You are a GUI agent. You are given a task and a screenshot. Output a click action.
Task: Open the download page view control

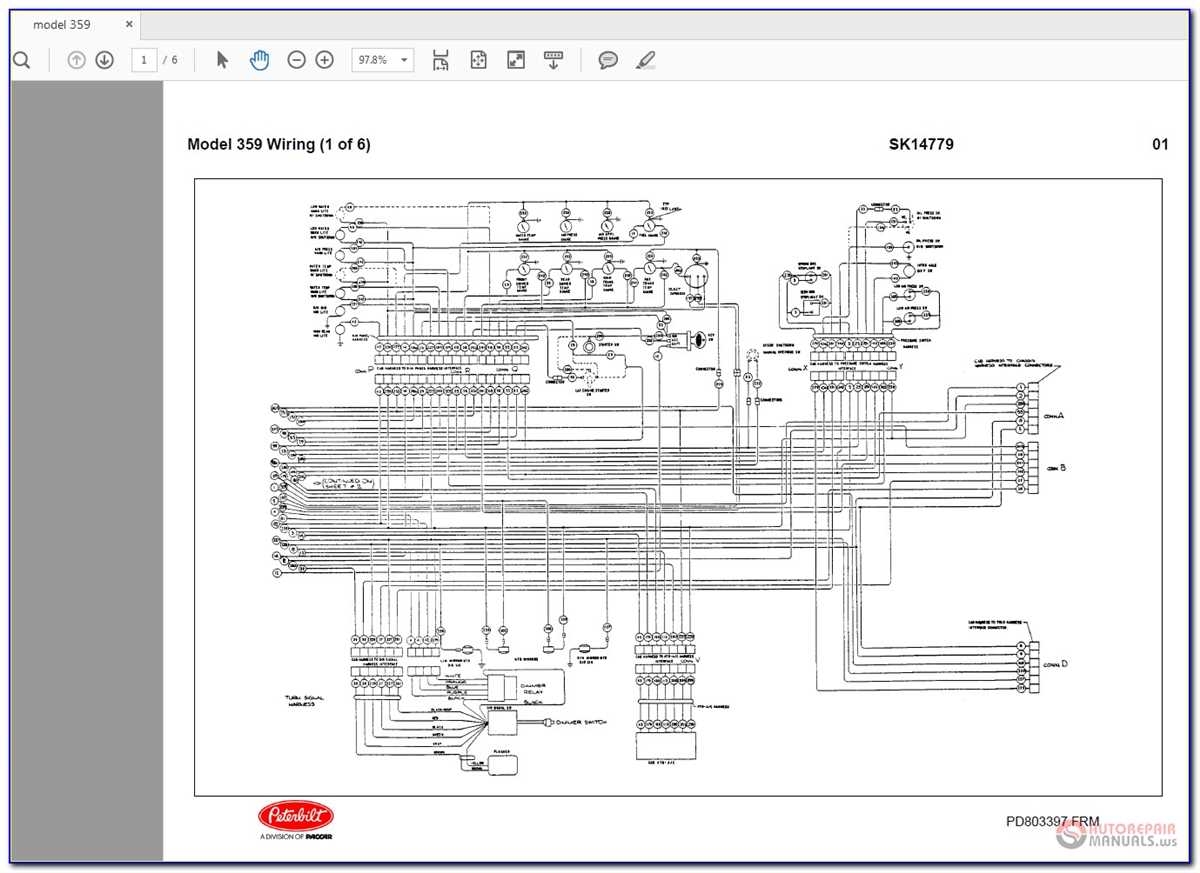[x=553, y=60]
